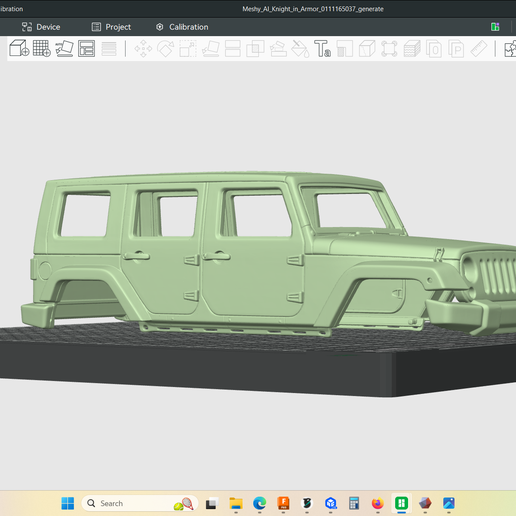Screen dimensions: 516x516
Task: Open the blue cube app in the taskbar
Action: (x=331, y=503)
